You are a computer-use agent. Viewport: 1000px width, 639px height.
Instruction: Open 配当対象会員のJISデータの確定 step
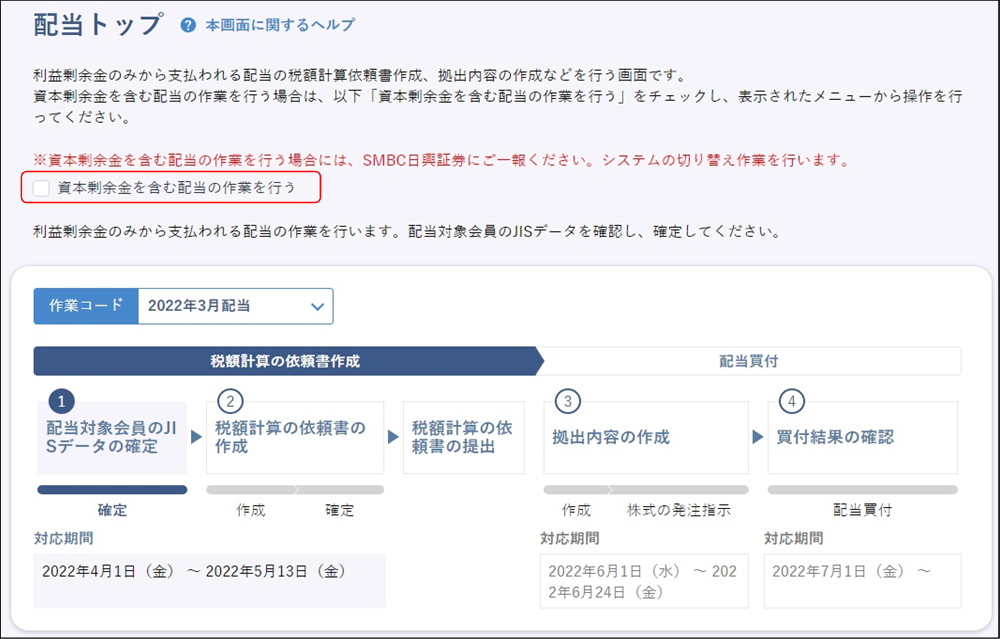click(x=112, y=438)
